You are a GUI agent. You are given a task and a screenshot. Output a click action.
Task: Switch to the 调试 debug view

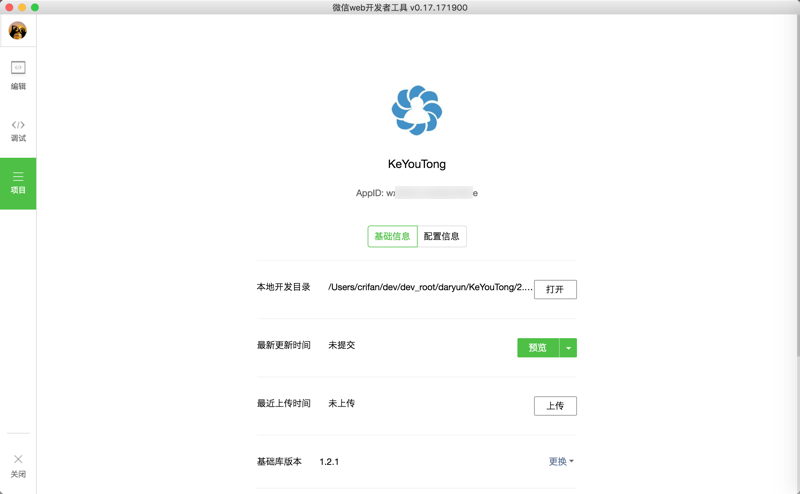tap(18, 131)
